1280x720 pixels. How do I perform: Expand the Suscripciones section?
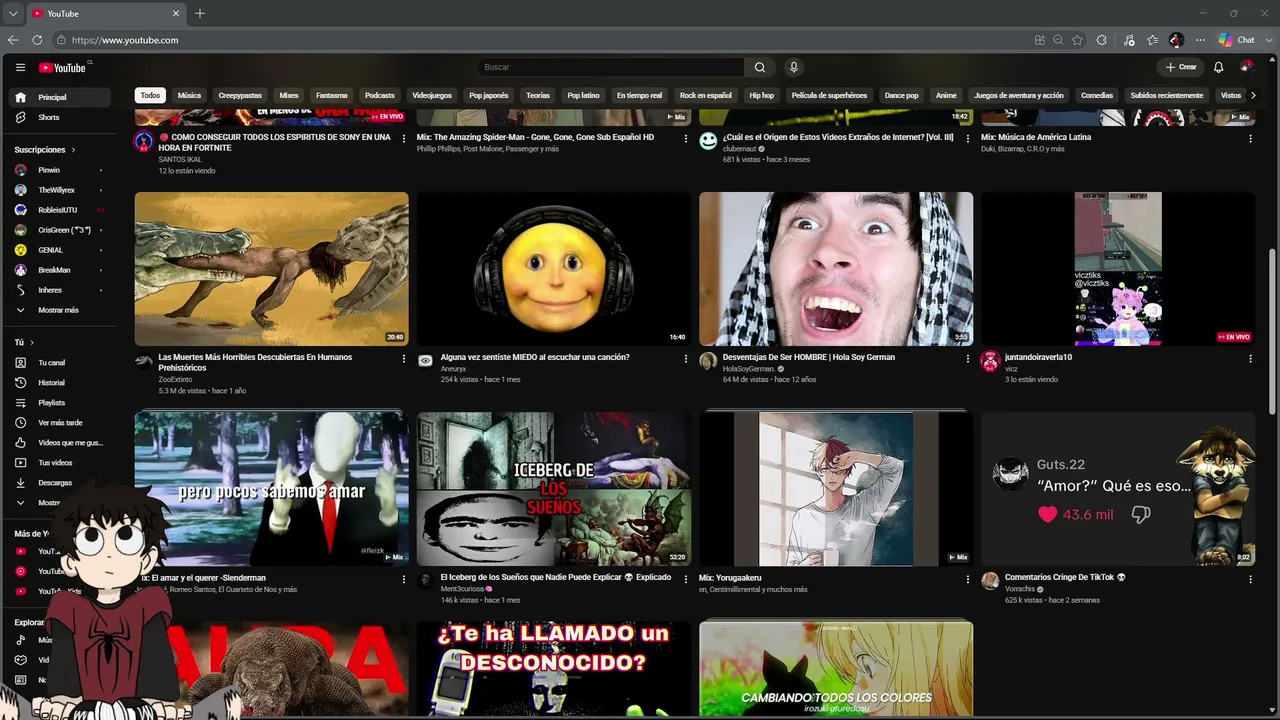pyautogui.click(x=45, y=150)
